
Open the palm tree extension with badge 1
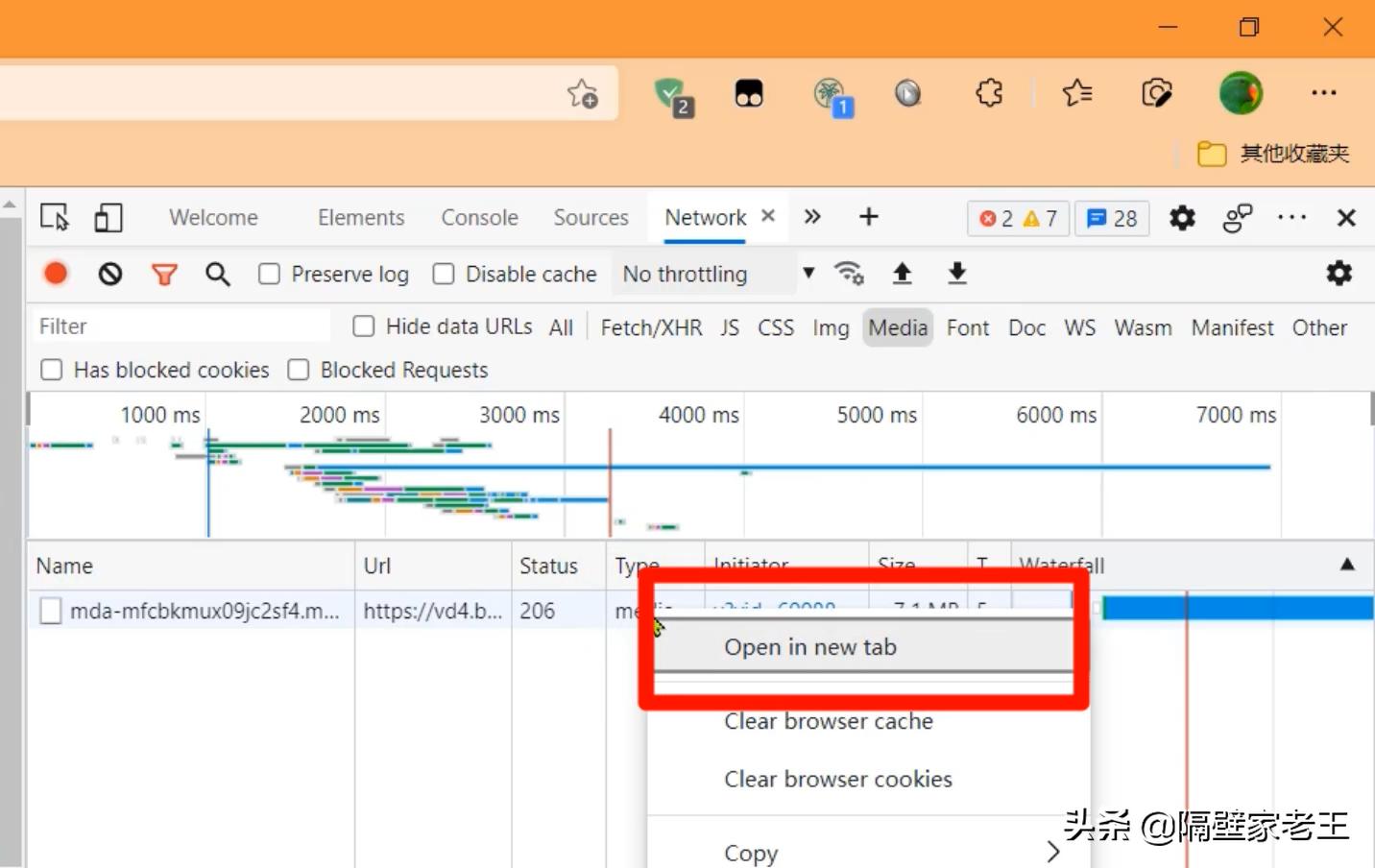tap(832, 96)
